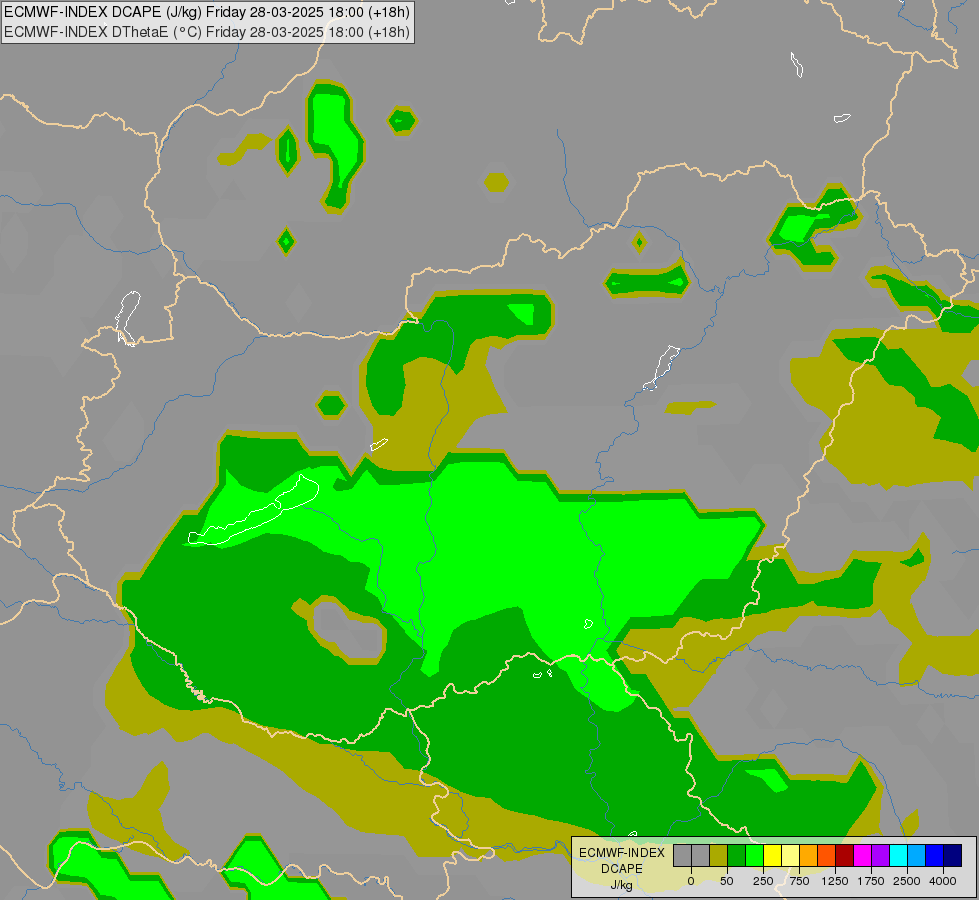Click the dark green legend swatch
The height and width of the screenshot is (900, 979).
(x=737, y=855)
